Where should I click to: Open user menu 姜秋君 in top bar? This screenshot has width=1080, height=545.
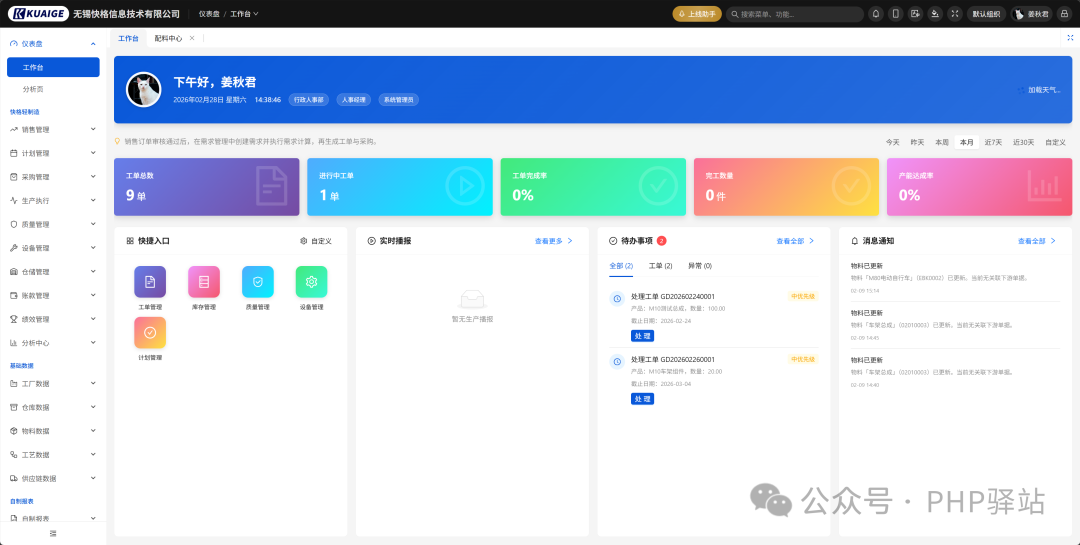click(1031, 14)
